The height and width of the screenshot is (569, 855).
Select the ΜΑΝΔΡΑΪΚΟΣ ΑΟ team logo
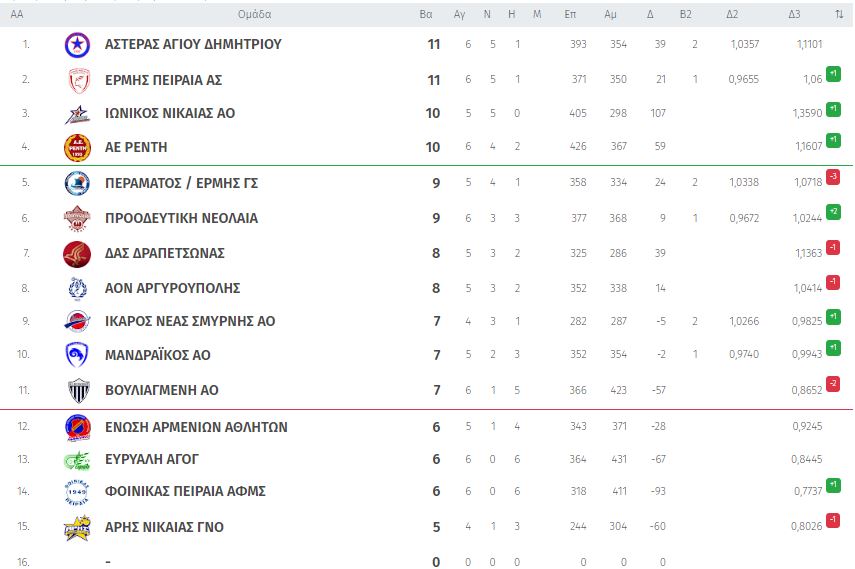[77, 355]
